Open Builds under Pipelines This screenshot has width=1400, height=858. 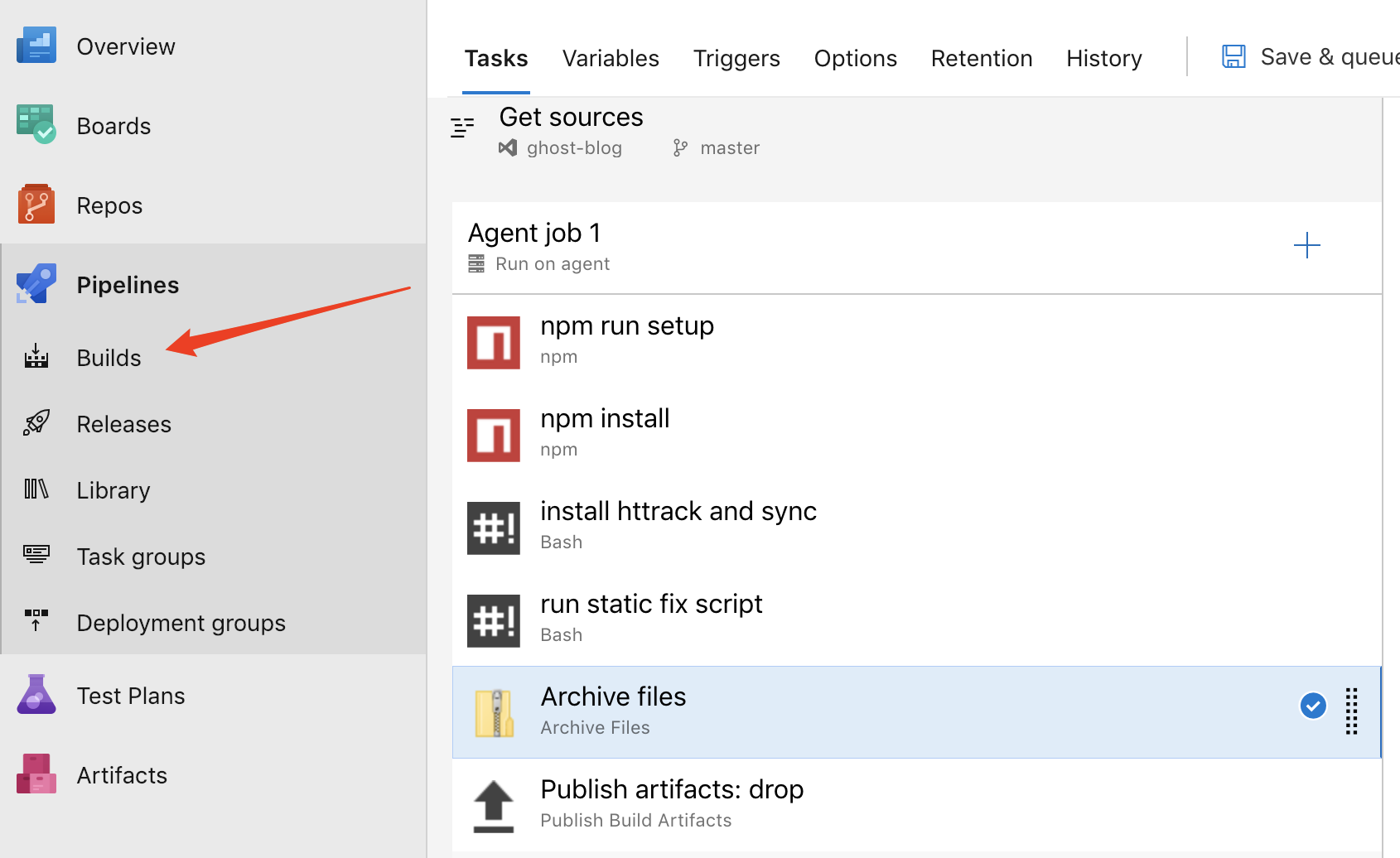(x=109, y=358)
